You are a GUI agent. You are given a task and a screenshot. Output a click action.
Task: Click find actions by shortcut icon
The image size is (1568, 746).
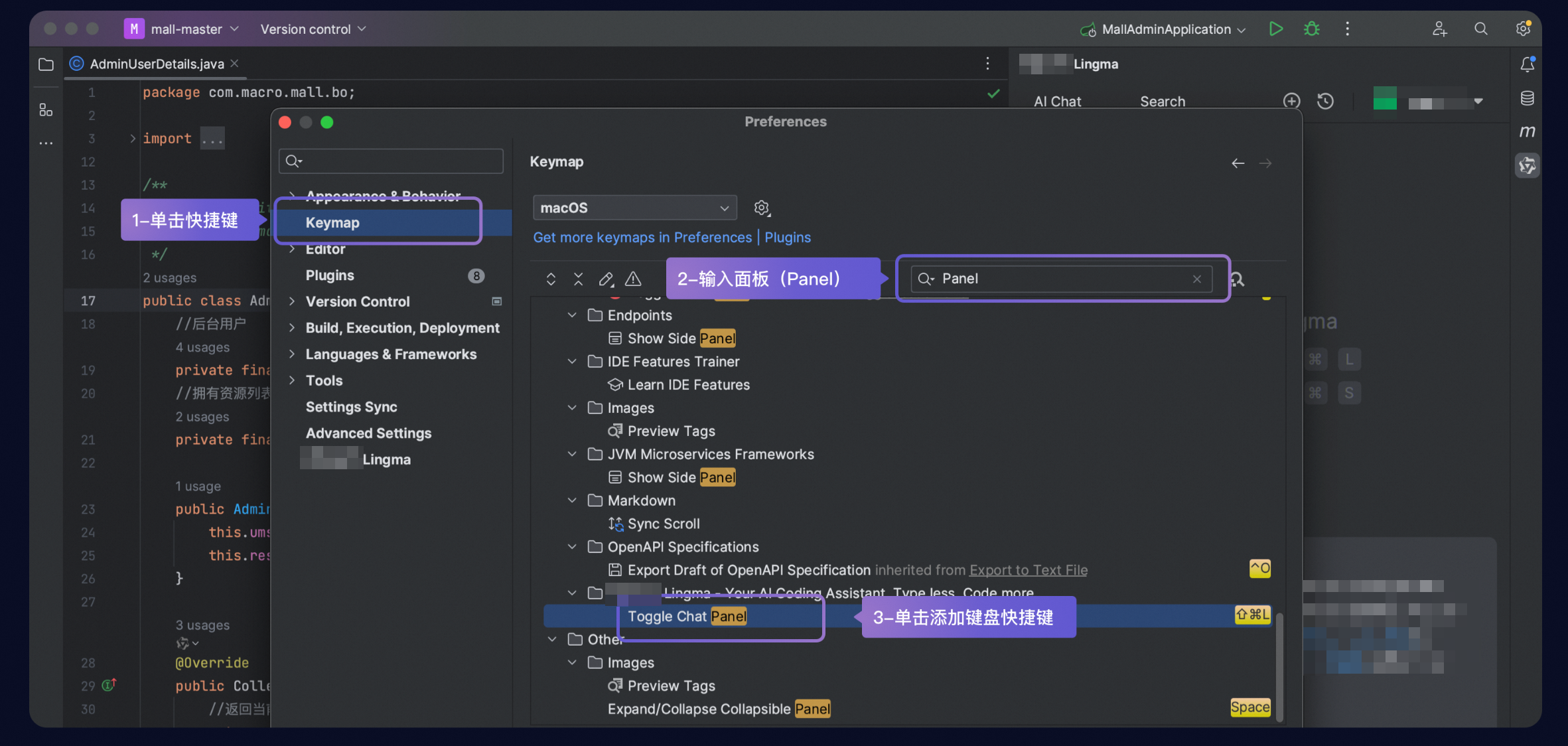(1238, 279)
